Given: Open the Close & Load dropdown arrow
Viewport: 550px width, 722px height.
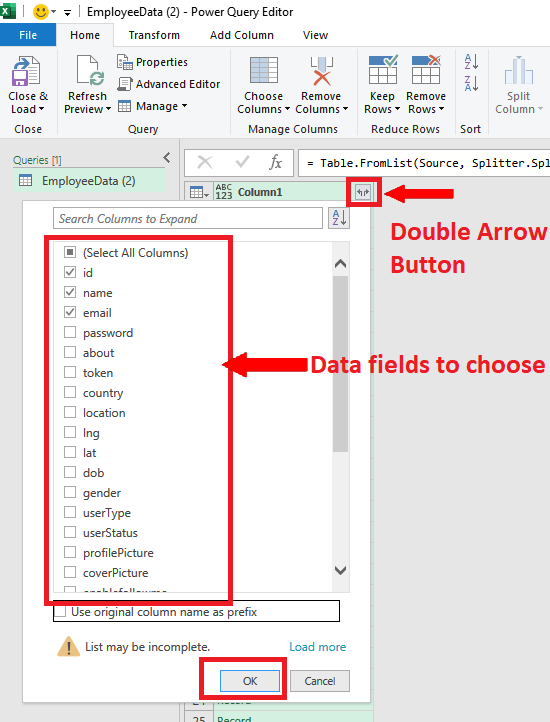Looking at the screenshot, I should (x=41, y=109).
